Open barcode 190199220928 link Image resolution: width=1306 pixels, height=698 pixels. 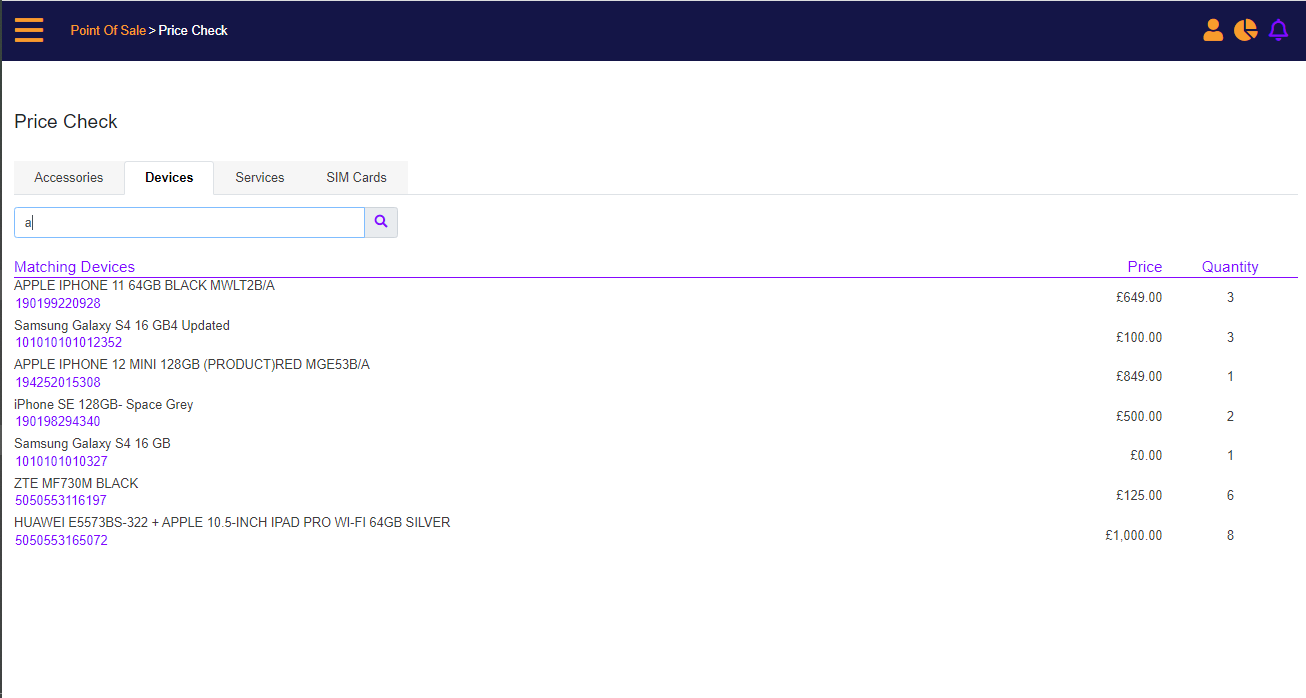tap(58, 303)
